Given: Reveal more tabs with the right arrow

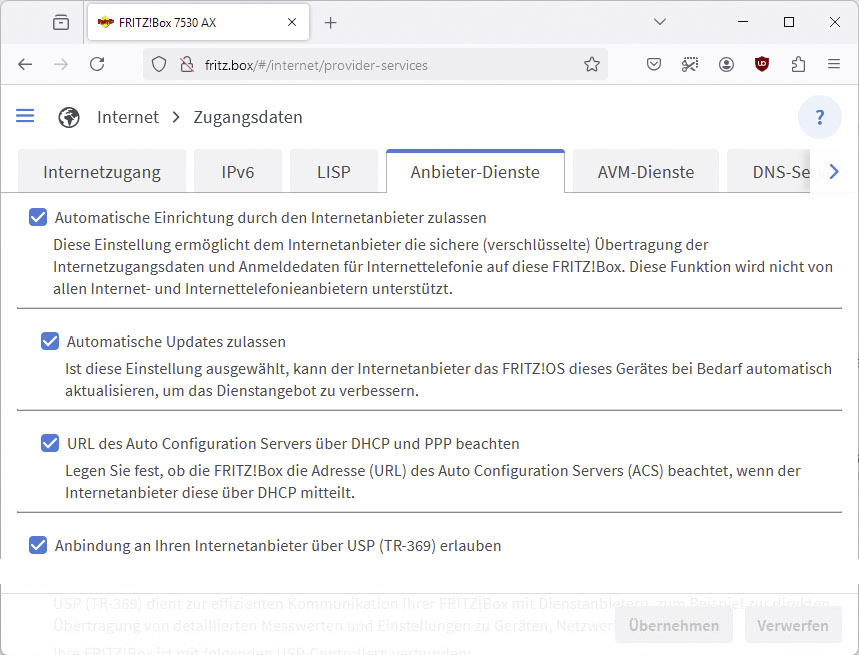Looking at the screenshot, I should point(833,171).
